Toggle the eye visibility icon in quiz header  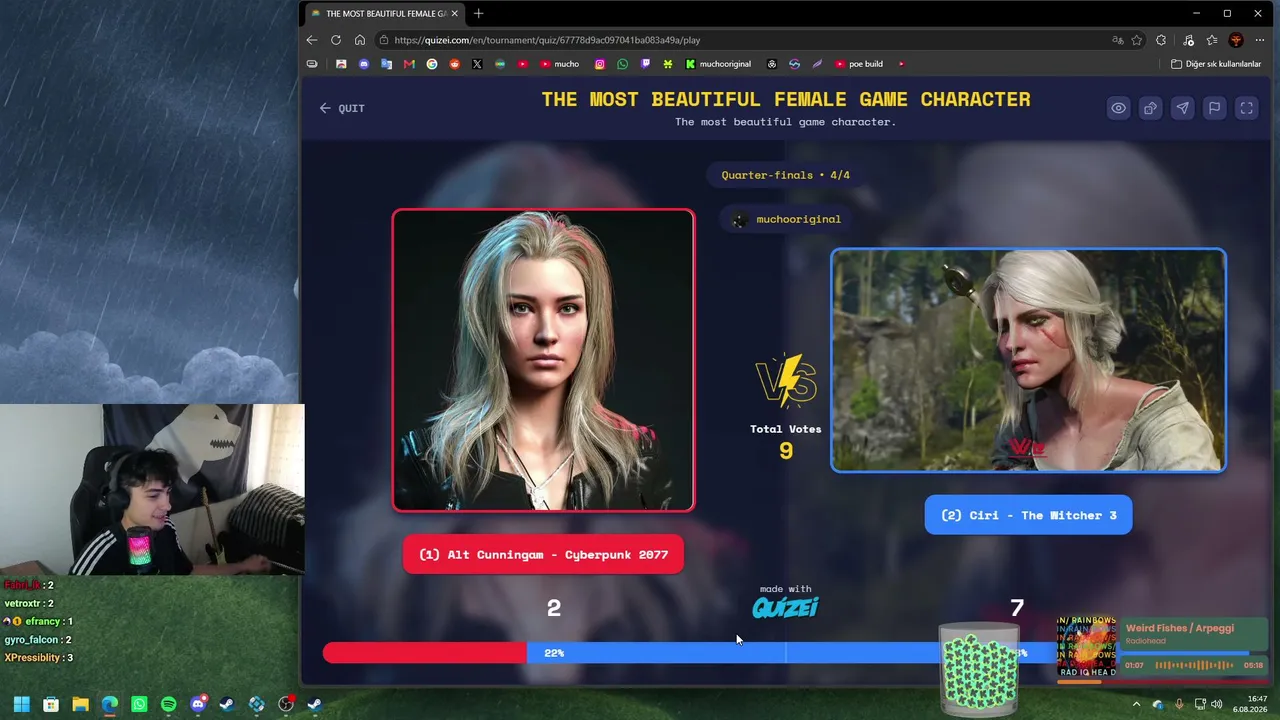coord(1118,108)
